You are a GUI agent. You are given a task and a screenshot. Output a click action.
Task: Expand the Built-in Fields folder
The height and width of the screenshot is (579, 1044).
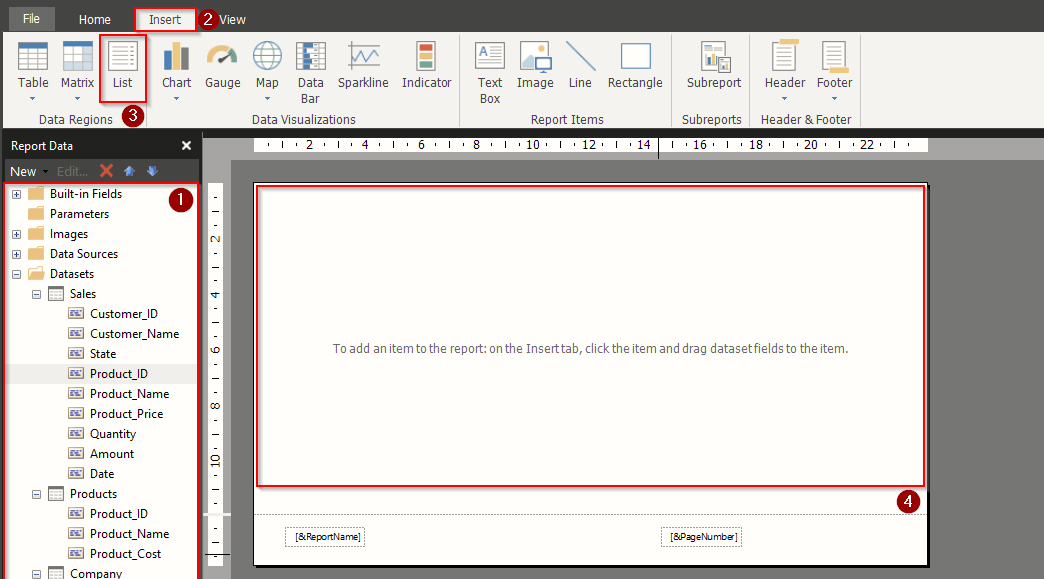pos(14,193)
